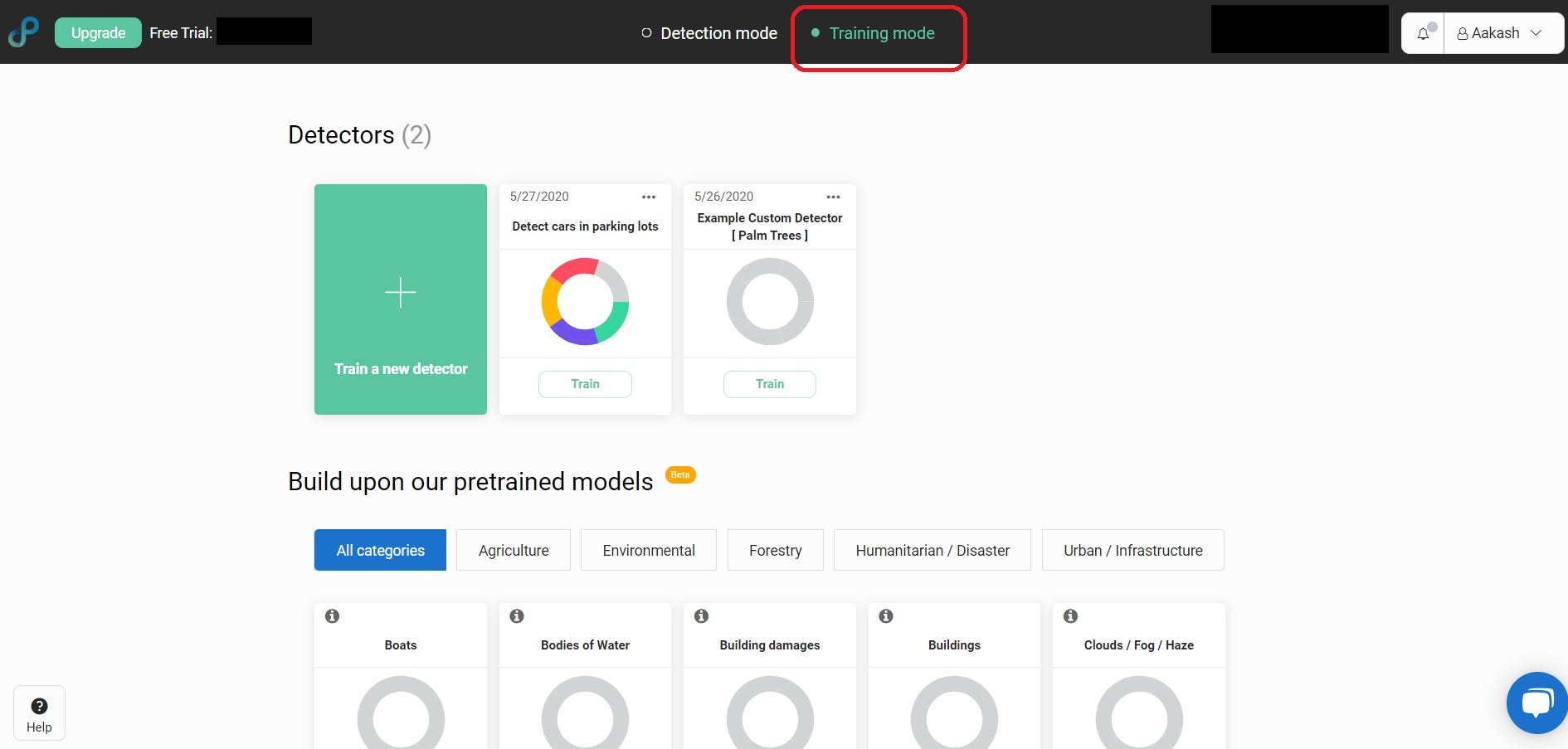The height and width of the screenshot is (749, 1568).
Task: Open info icon on Clouds / Fog / Haze
Action: [1070, 616]
